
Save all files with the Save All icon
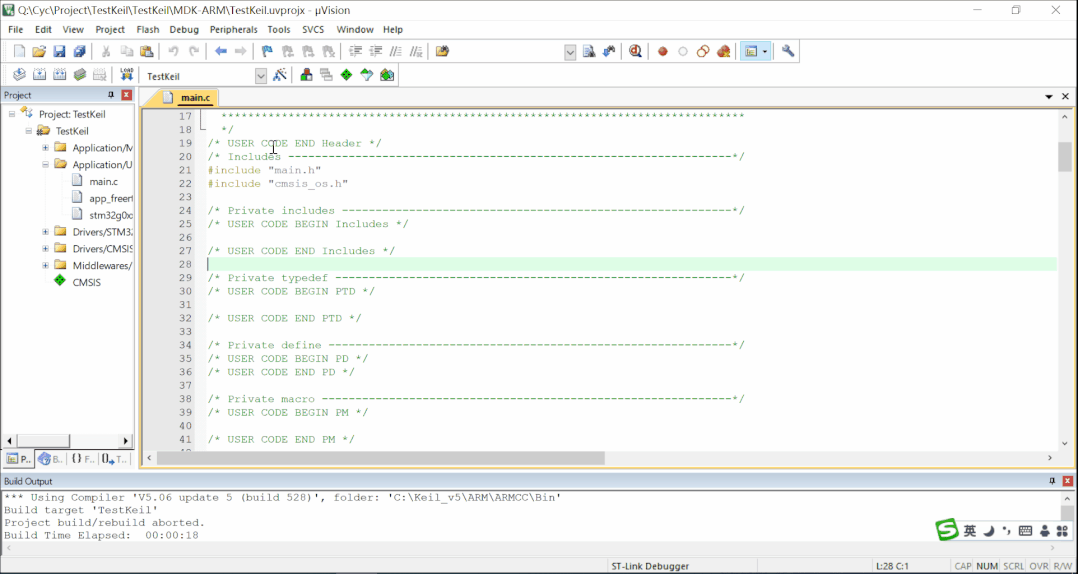[79, 52]
